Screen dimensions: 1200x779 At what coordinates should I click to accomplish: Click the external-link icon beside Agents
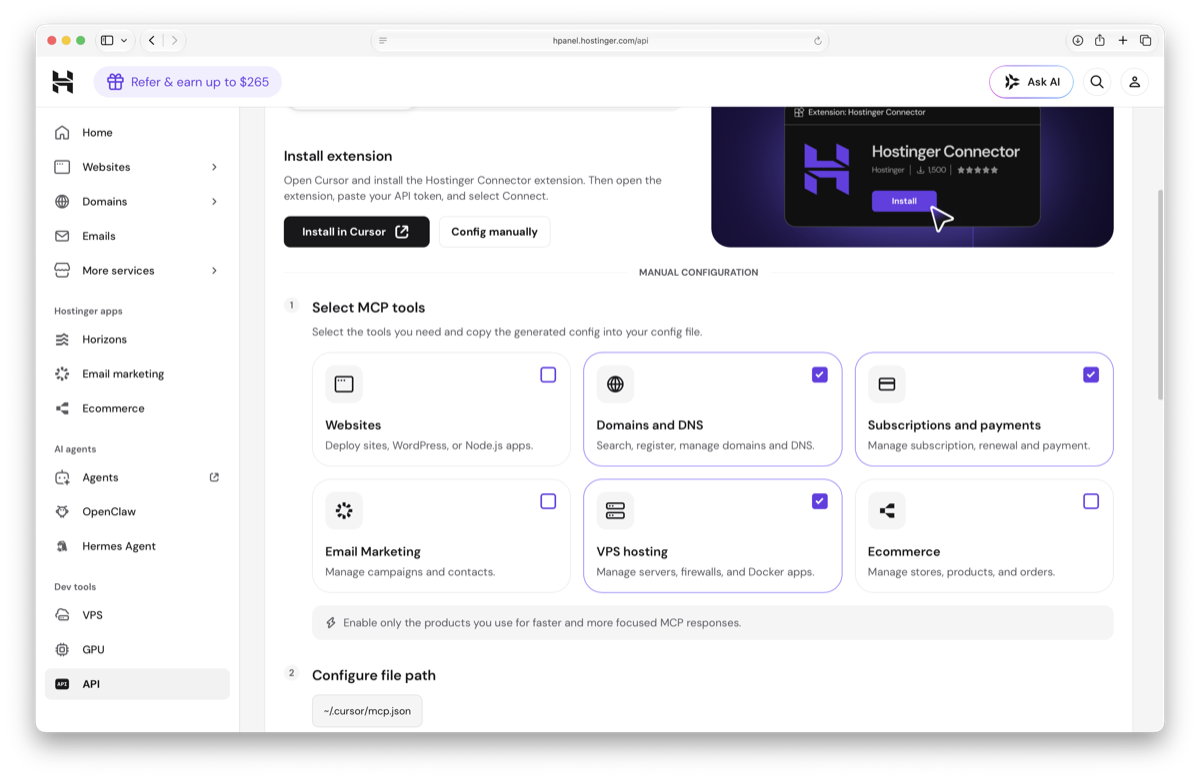coord(214,477)
